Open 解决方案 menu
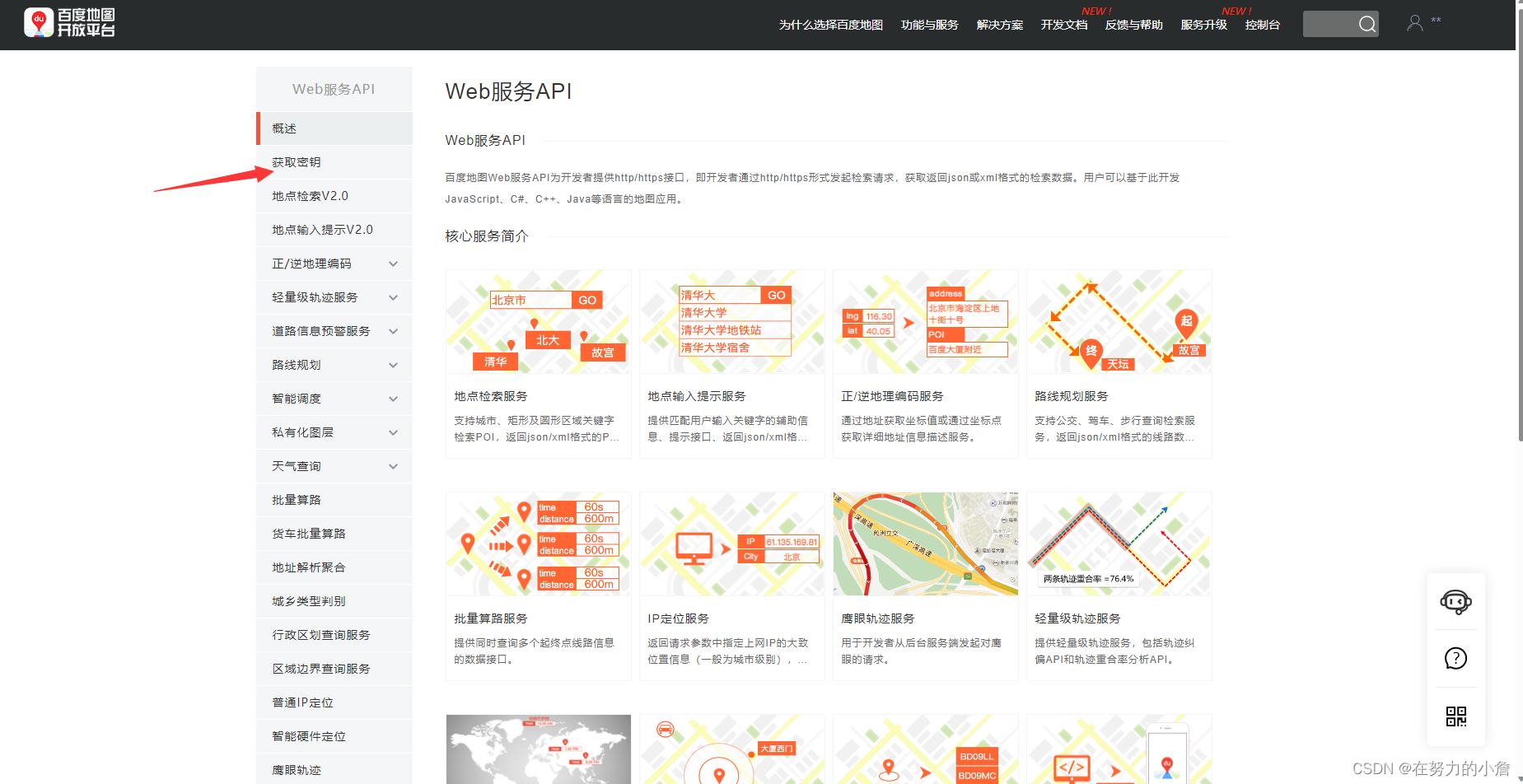Viewport: 1523px width, 784px height. click(x=1000, y=25)
